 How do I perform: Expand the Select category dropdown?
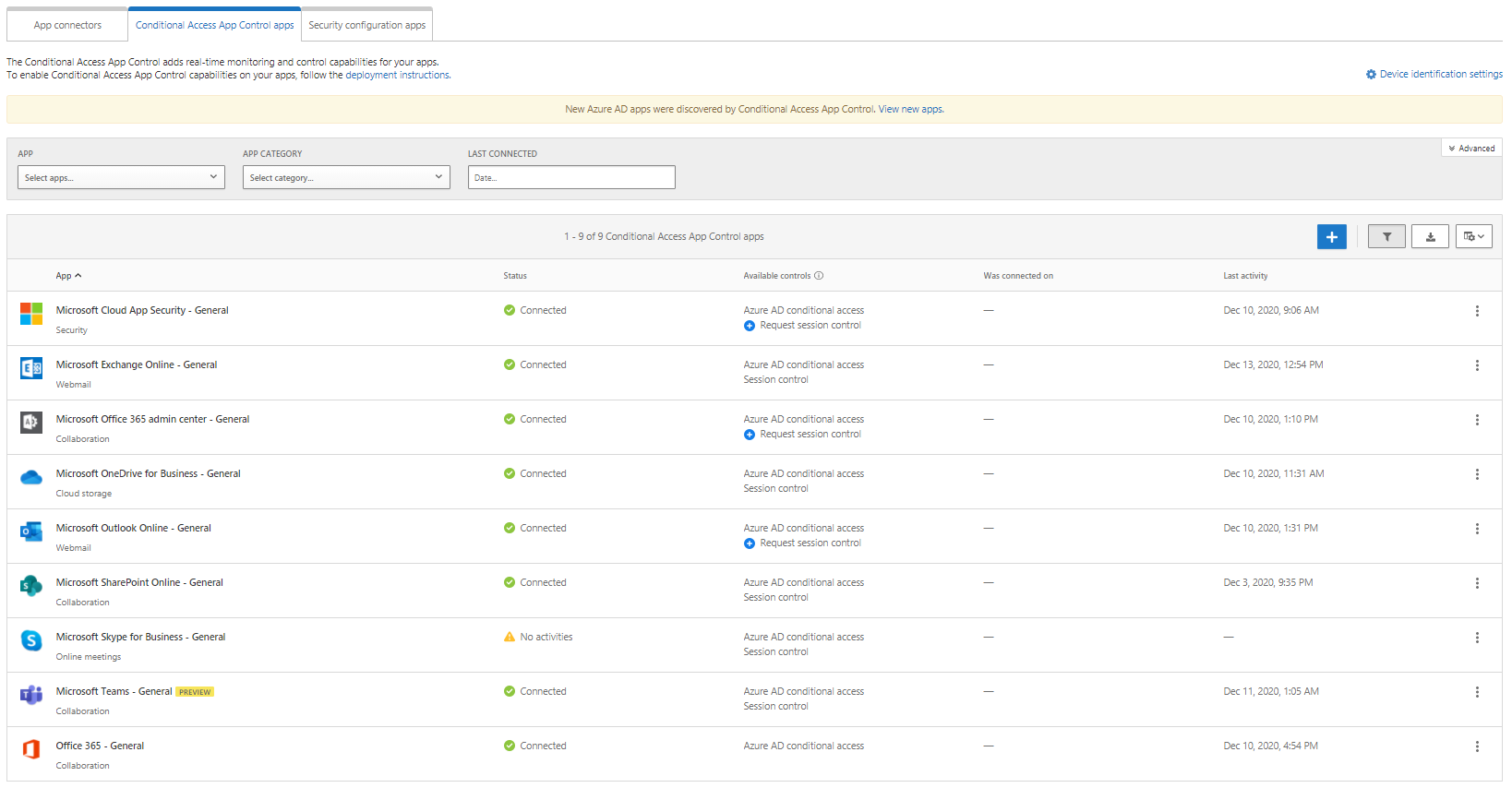tap(346, 177)
